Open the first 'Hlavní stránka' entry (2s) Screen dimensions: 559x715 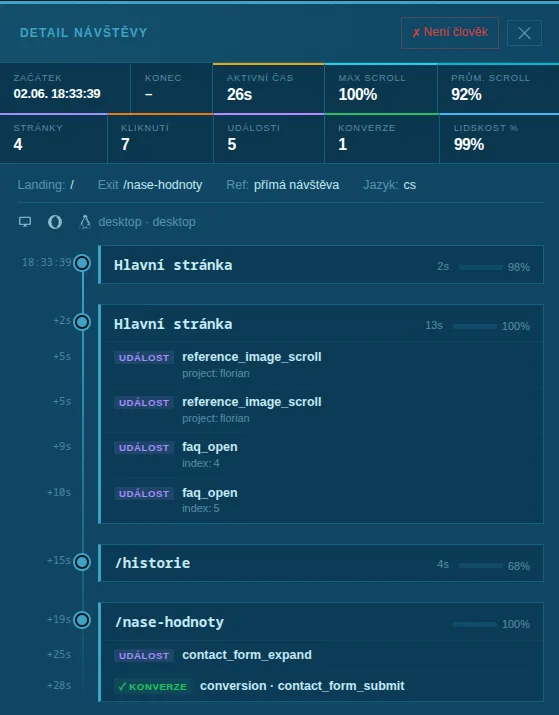tap(321, 265)
